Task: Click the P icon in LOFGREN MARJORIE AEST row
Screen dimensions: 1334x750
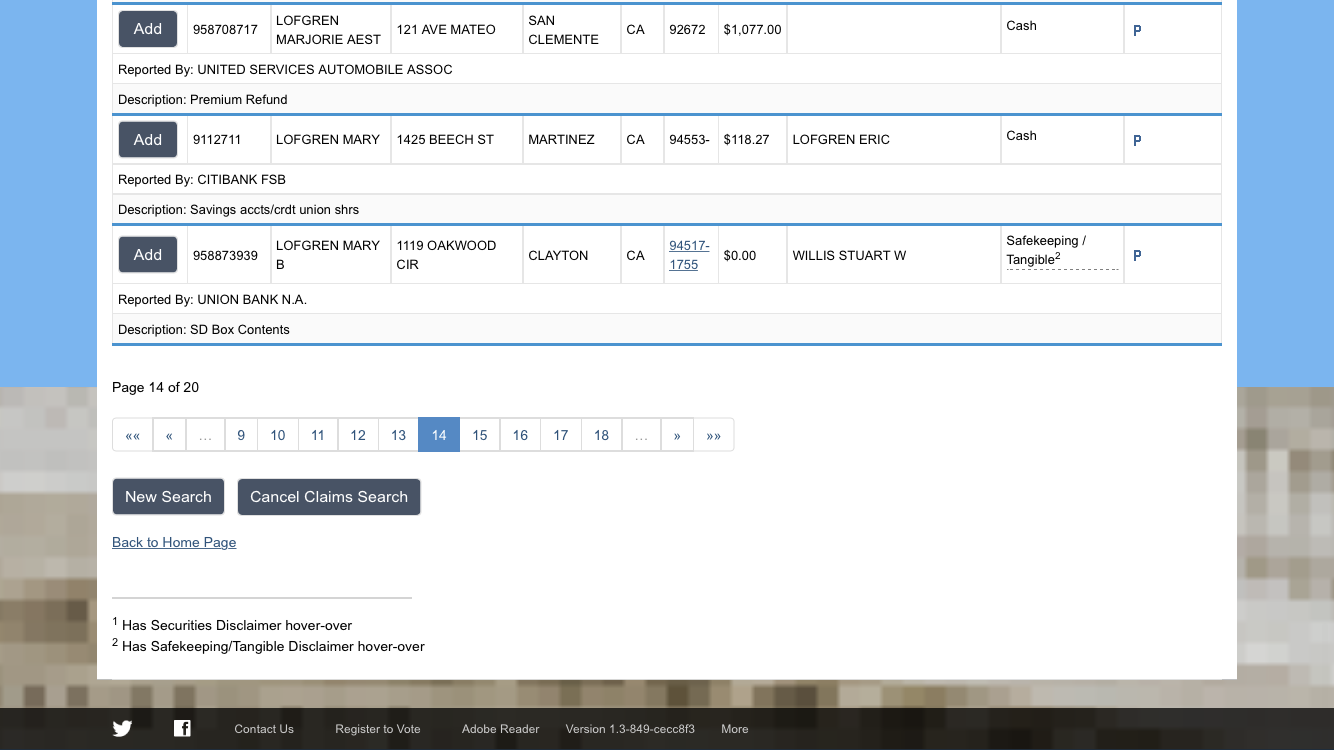Action: 1137,30
